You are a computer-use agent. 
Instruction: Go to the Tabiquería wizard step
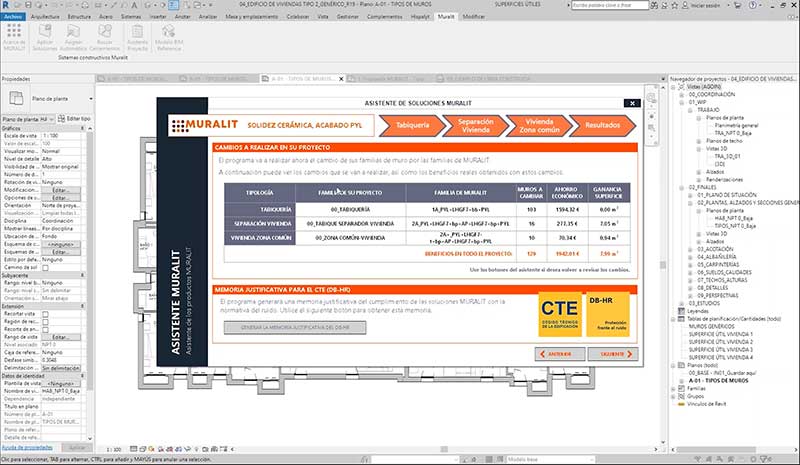(412, 125)
